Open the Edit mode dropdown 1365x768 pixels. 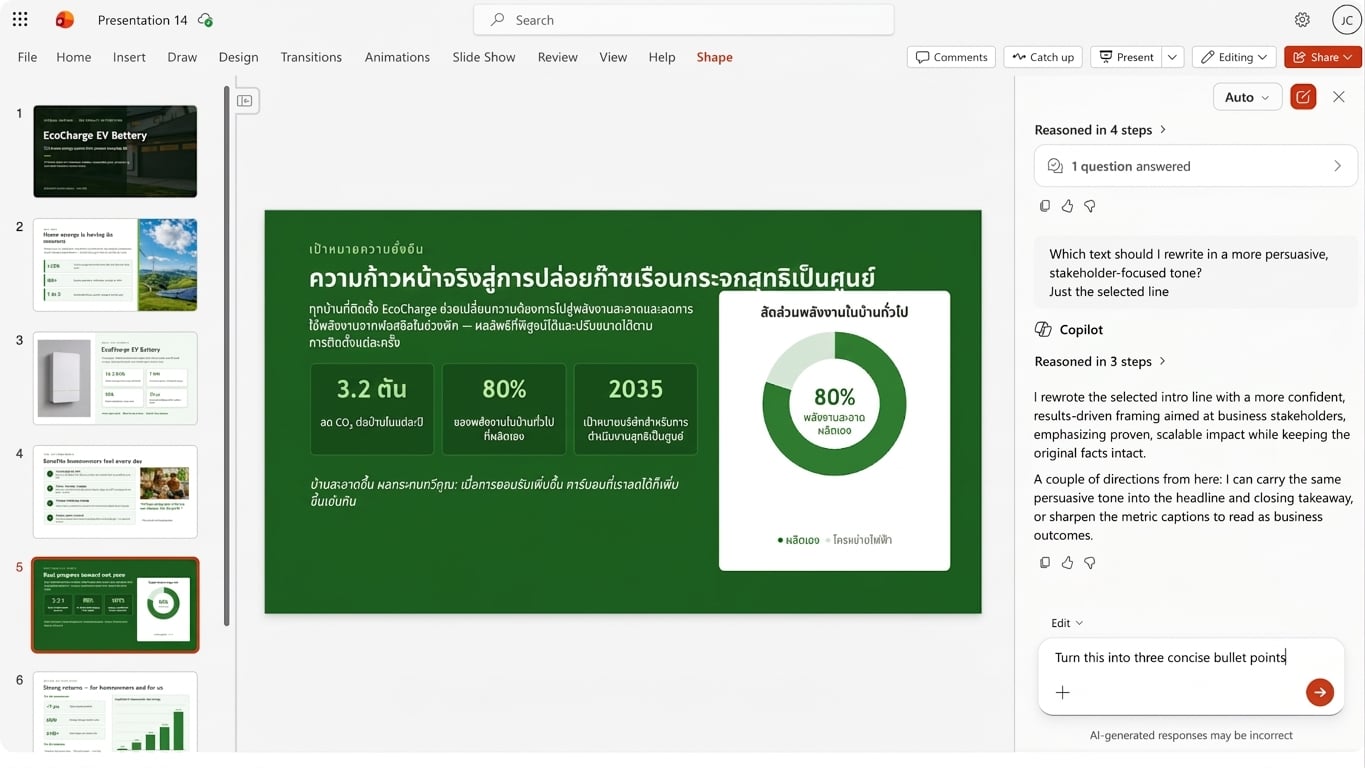pyautogui.click(x=1067, y=623)
